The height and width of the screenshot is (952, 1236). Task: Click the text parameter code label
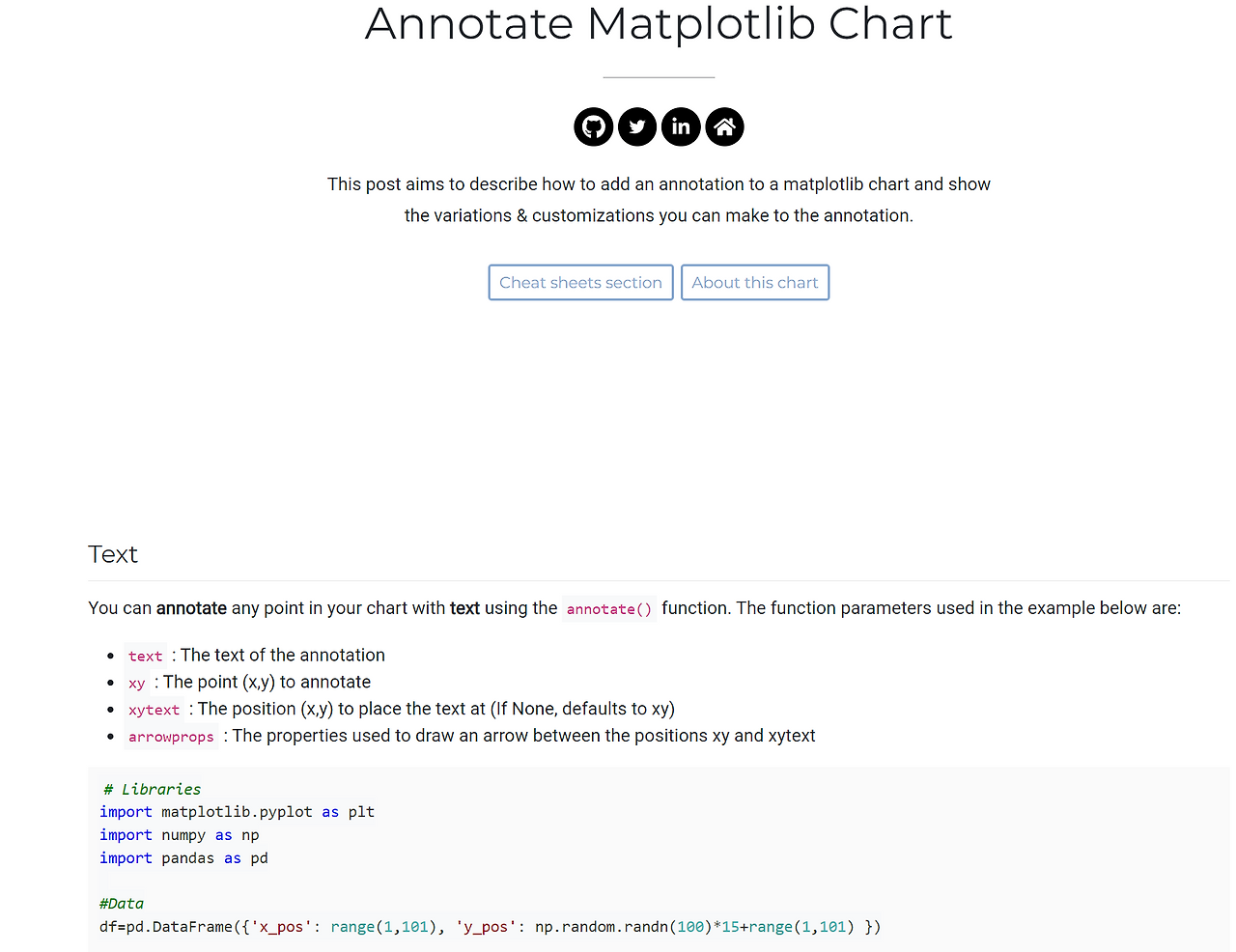tap(146, 657)
